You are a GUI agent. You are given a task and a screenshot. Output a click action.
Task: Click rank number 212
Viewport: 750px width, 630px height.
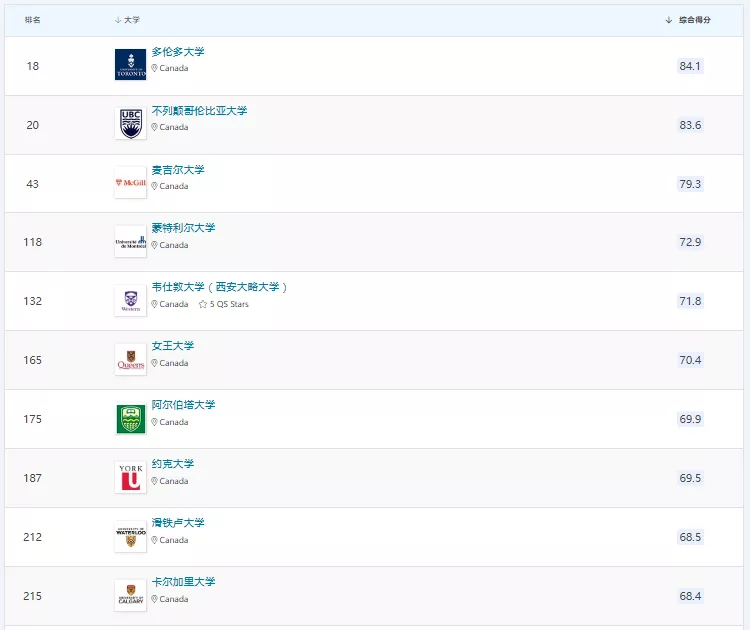coord(33,537)
